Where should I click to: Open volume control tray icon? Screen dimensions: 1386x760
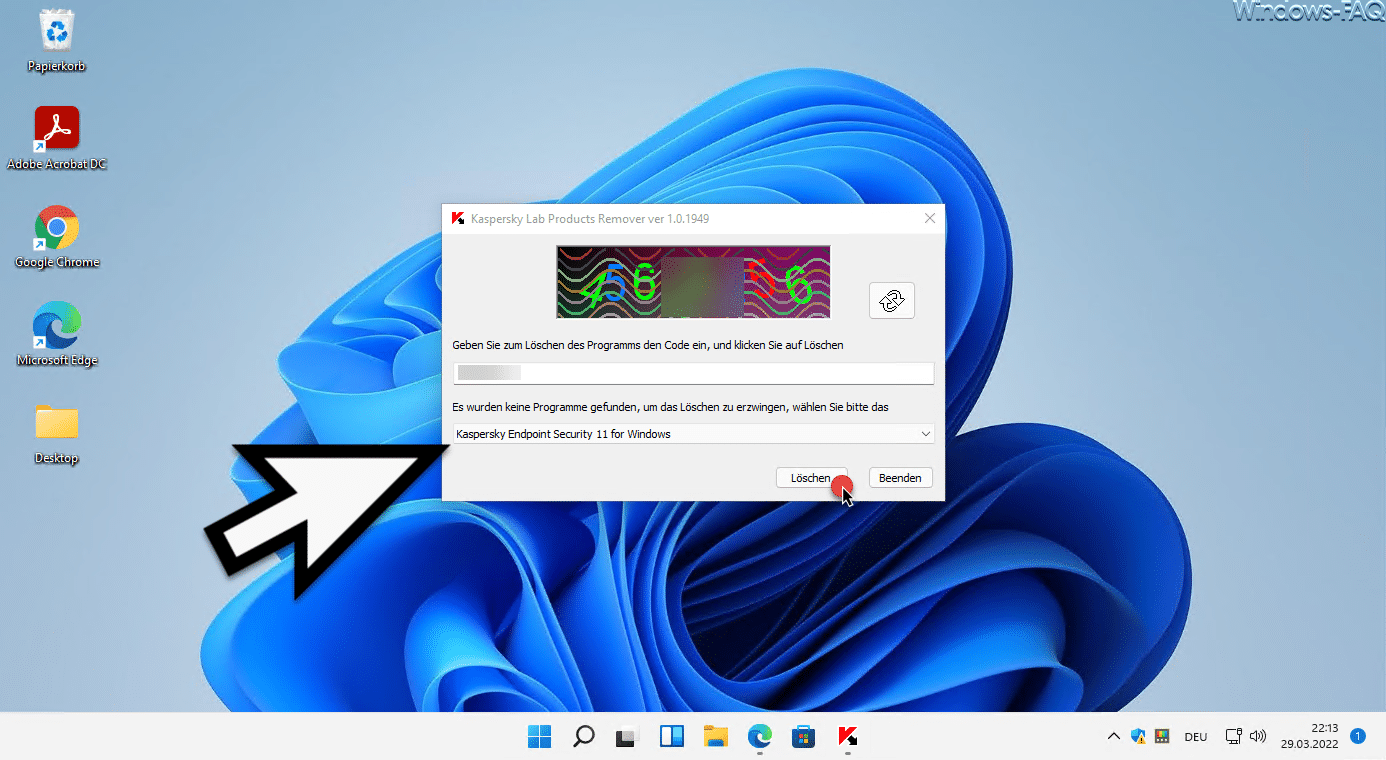[1258, 737]
